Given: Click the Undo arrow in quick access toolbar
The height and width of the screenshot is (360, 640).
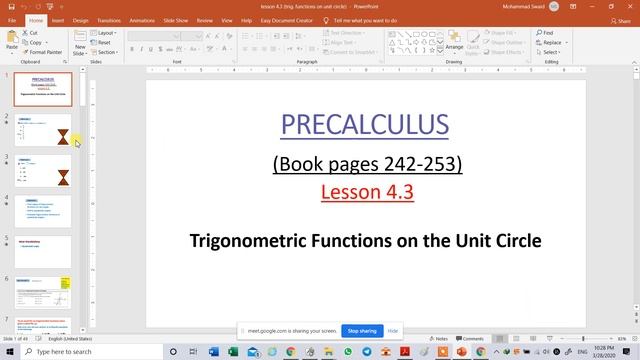Looking at the screenshot, I should click(24, 7).
